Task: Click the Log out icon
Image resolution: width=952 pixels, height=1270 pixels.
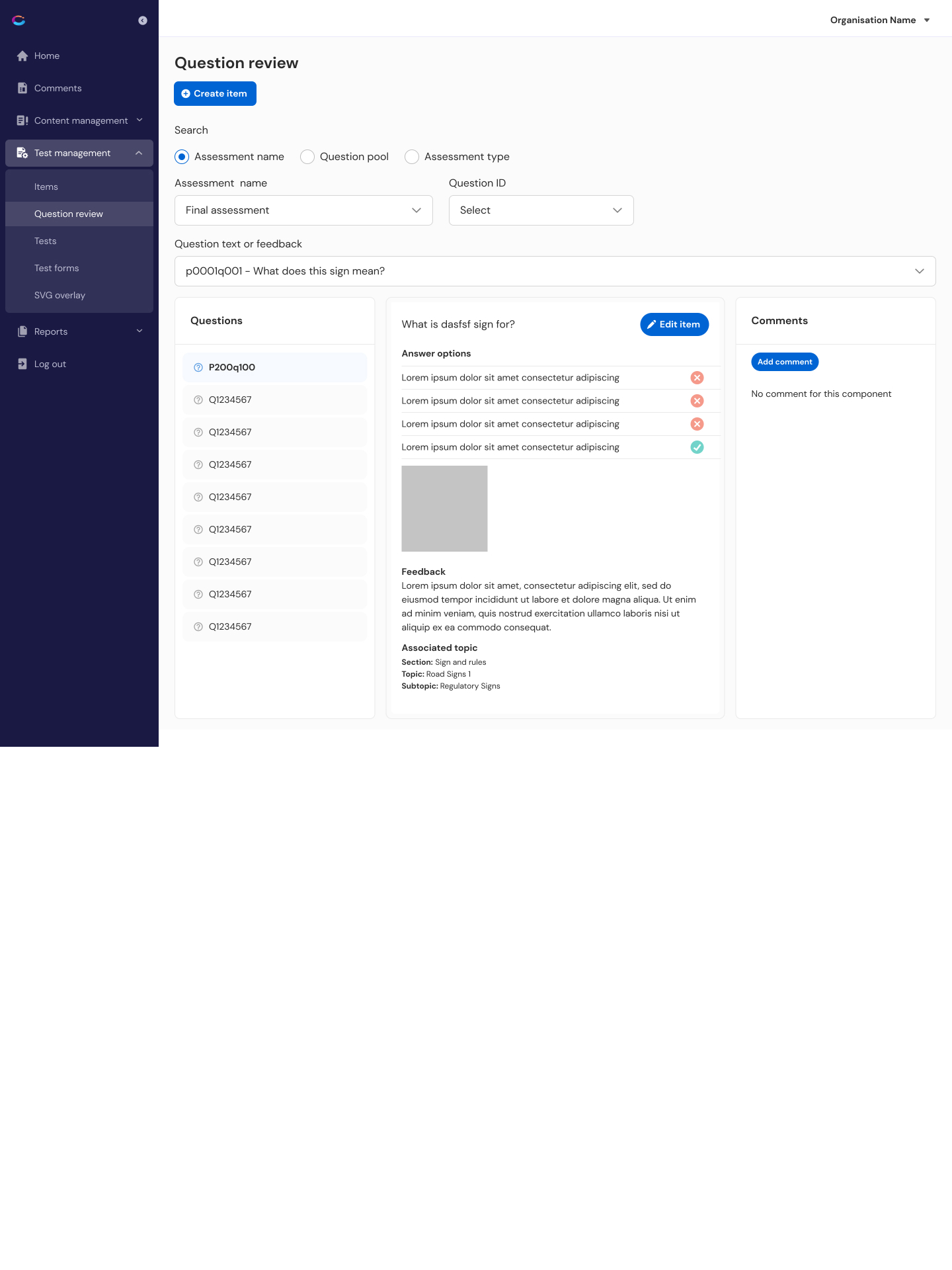Action: (22, 364)
